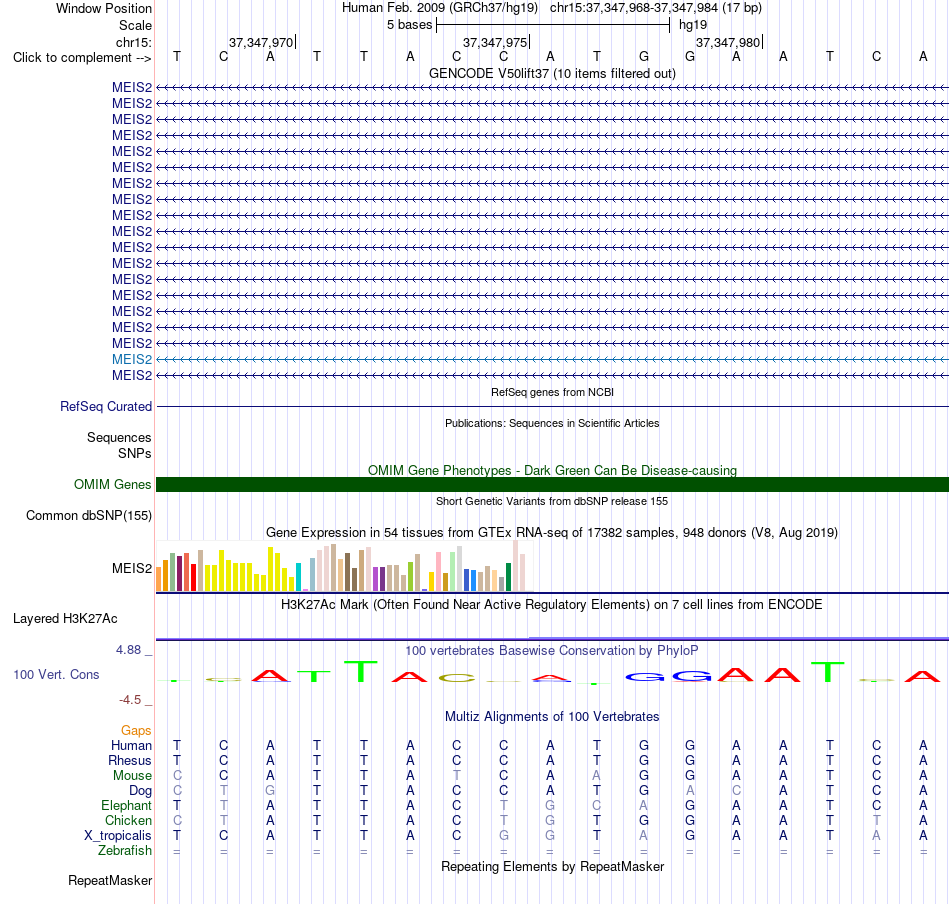Select the Gaps row label

[x=136, y=731]
